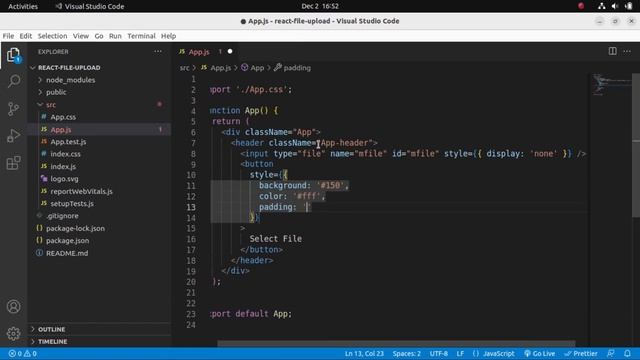
Task: Click the Split Editor Right icon
Action: pos(612,51)
